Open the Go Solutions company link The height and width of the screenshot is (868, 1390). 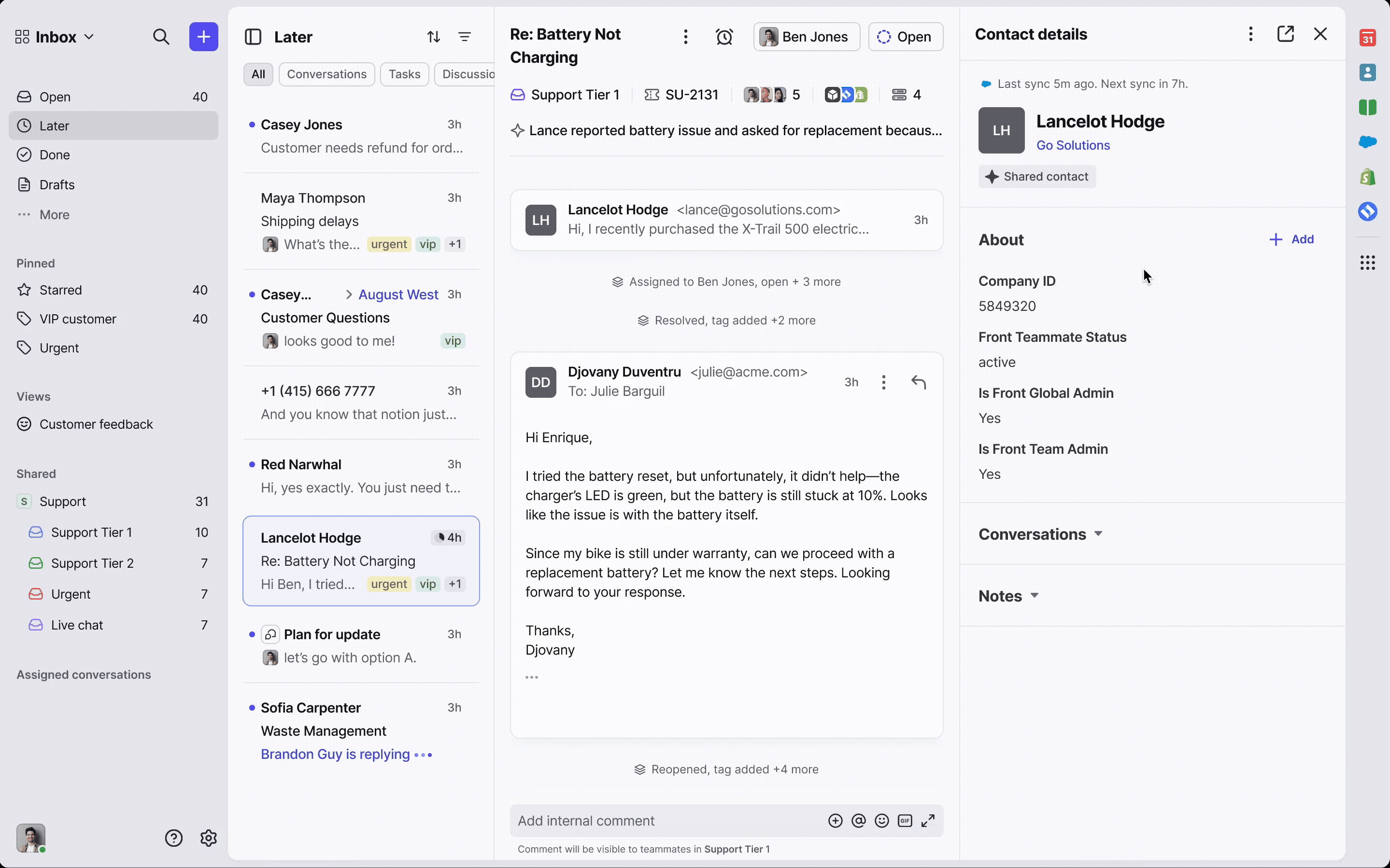pos(1073,145)
